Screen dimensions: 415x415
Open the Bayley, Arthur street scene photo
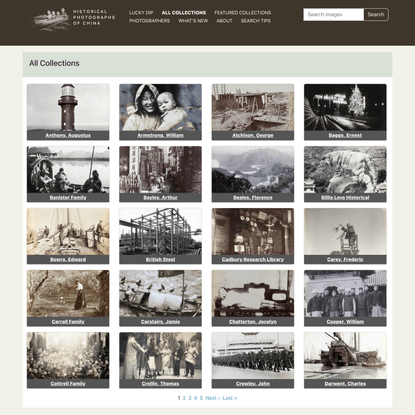click(160, 170)
